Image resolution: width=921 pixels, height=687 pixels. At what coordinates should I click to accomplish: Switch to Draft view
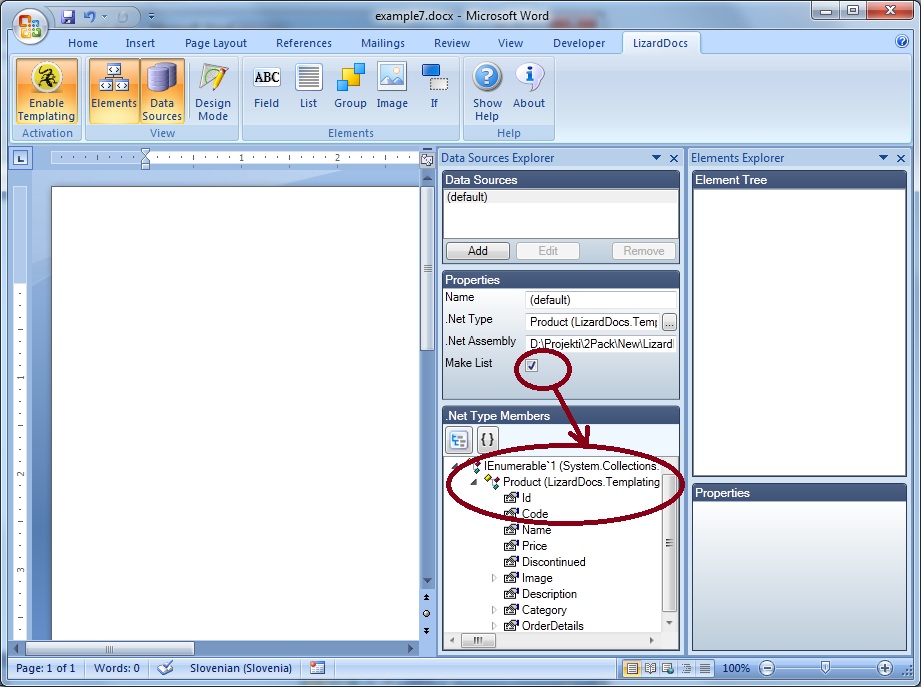click(705, 668)
